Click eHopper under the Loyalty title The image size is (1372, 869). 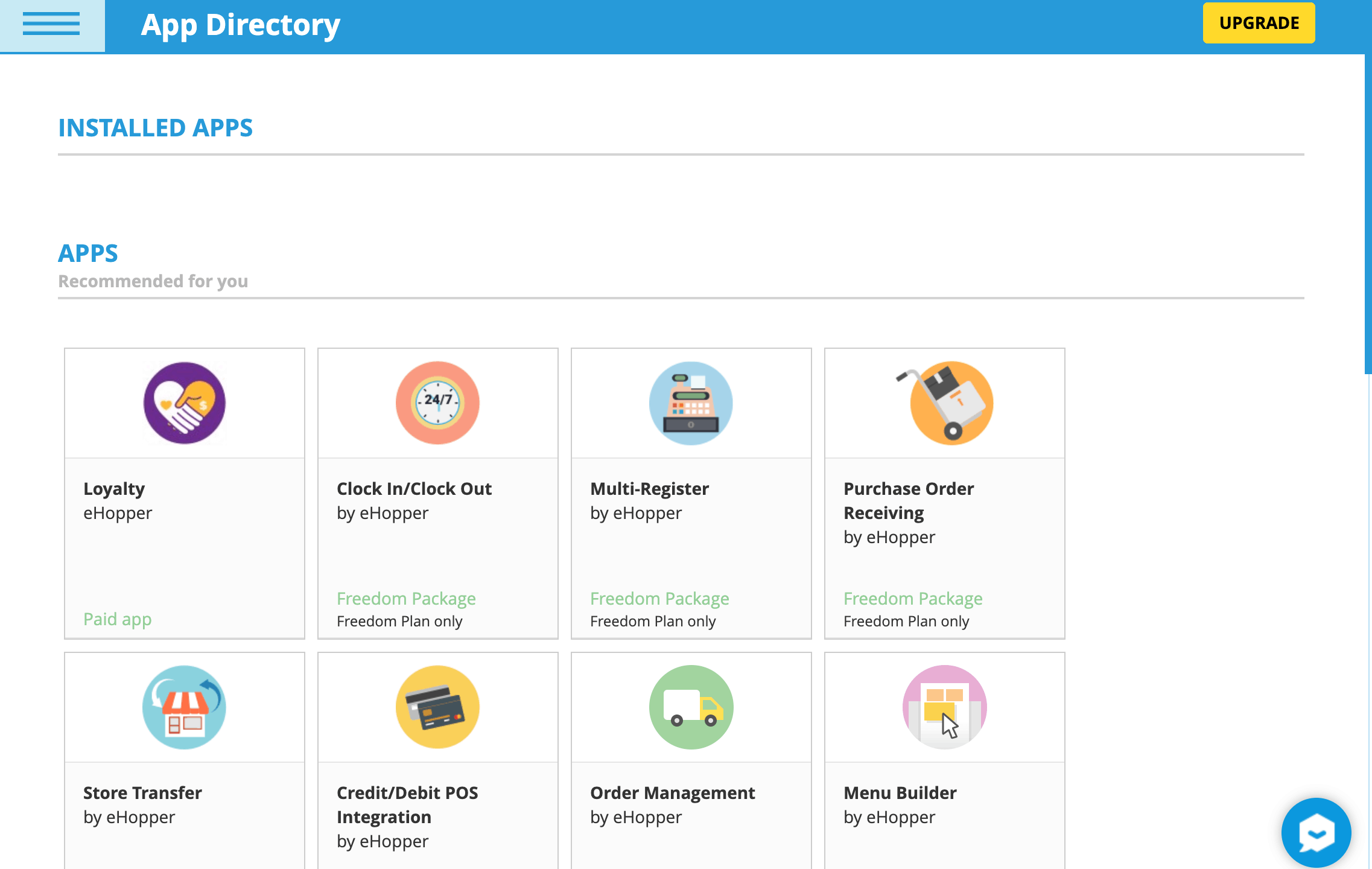pos(118,514)
